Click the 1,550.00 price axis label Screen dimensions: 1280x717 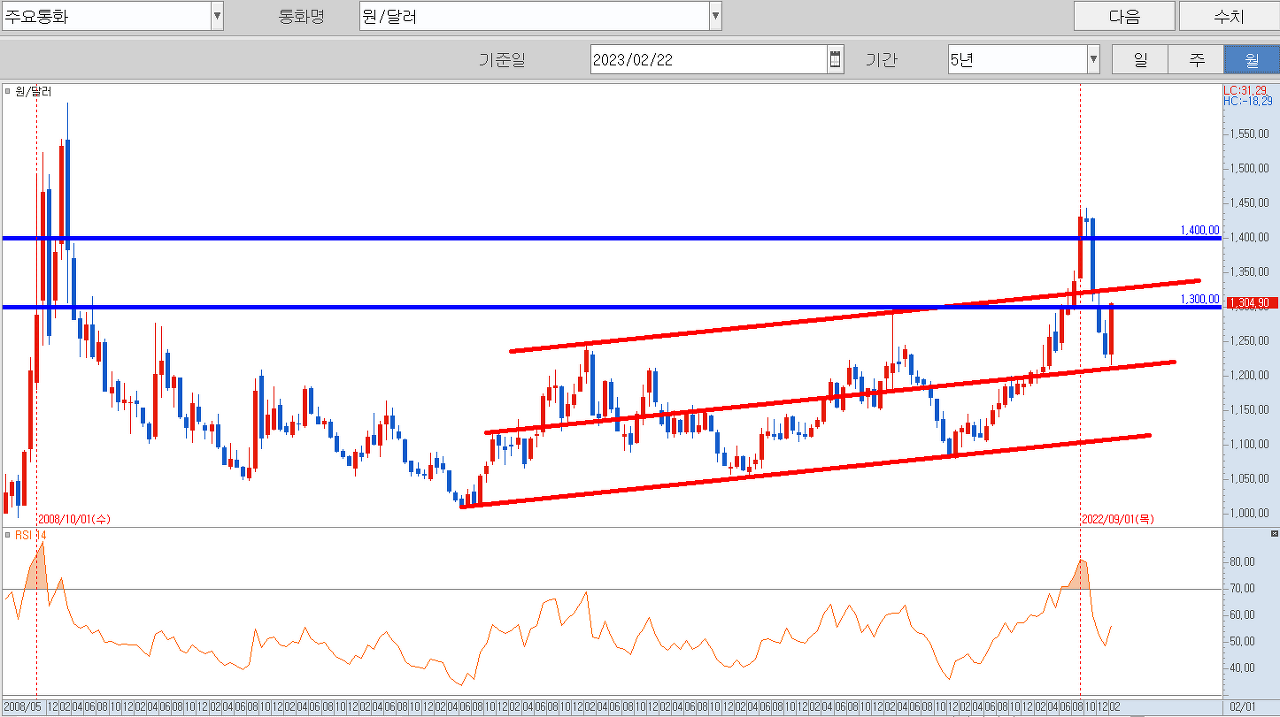pos(1247,134)
